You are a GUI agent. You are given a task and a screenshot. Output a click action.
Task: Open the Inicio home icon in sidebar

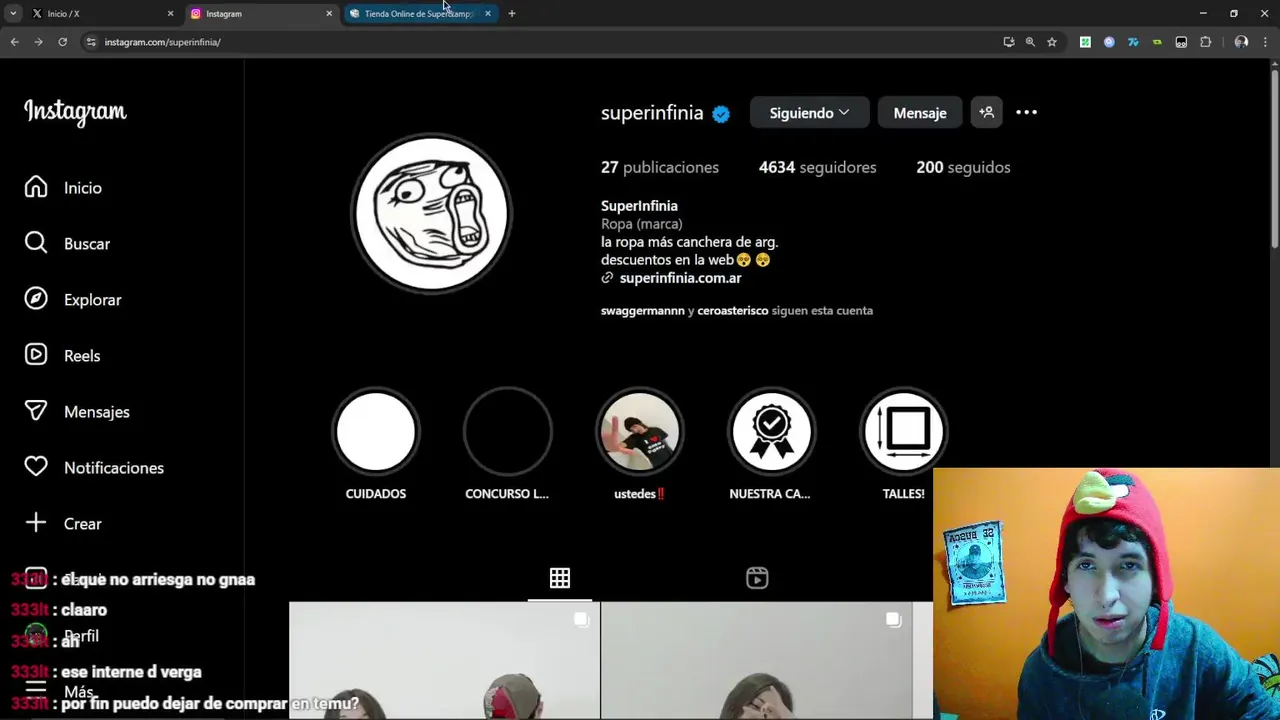[x=36, y=187]
